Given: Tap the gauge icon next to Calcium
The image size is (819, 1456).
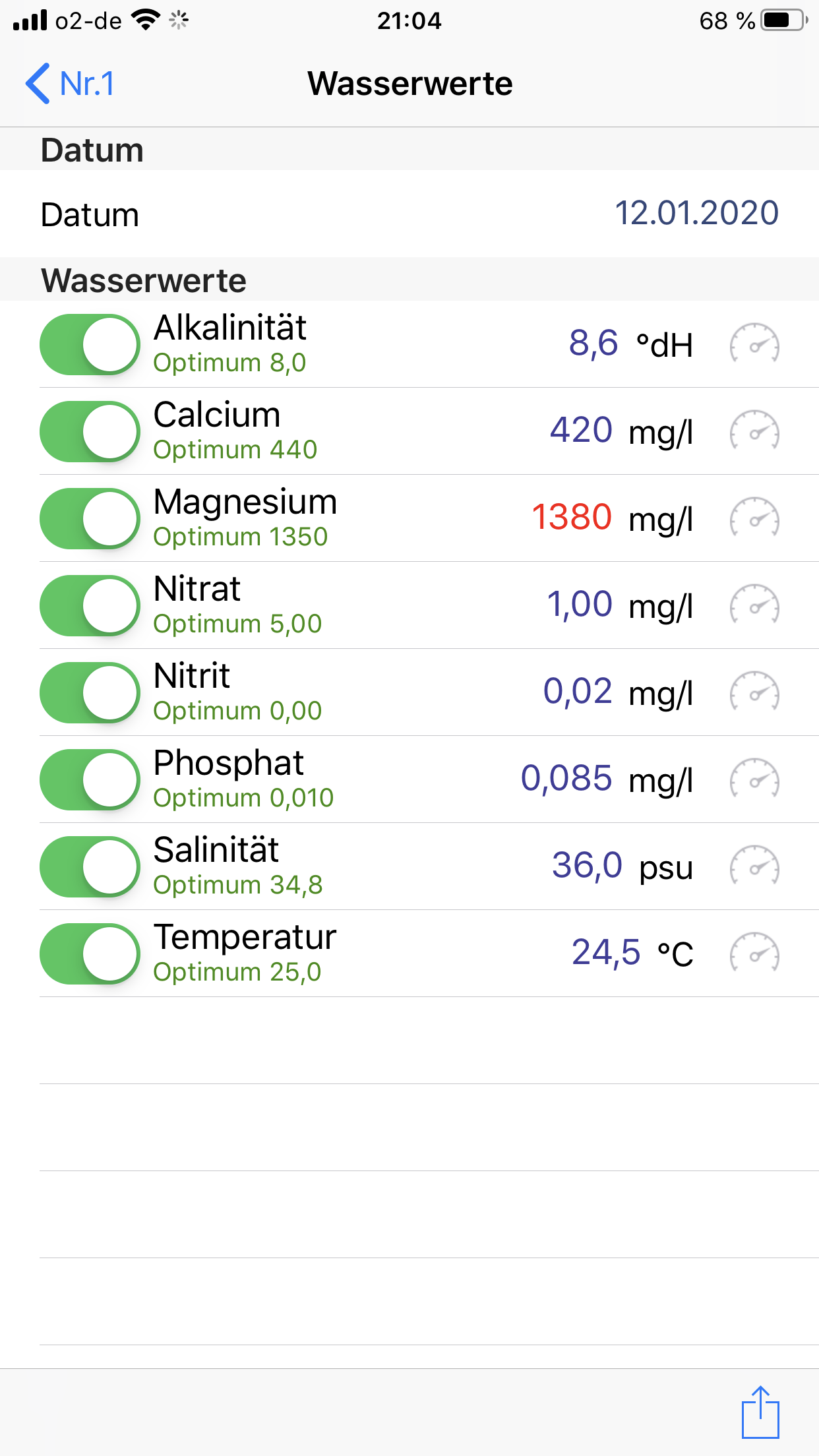Looking at the screenshot, I should click(x=754, y=431).
